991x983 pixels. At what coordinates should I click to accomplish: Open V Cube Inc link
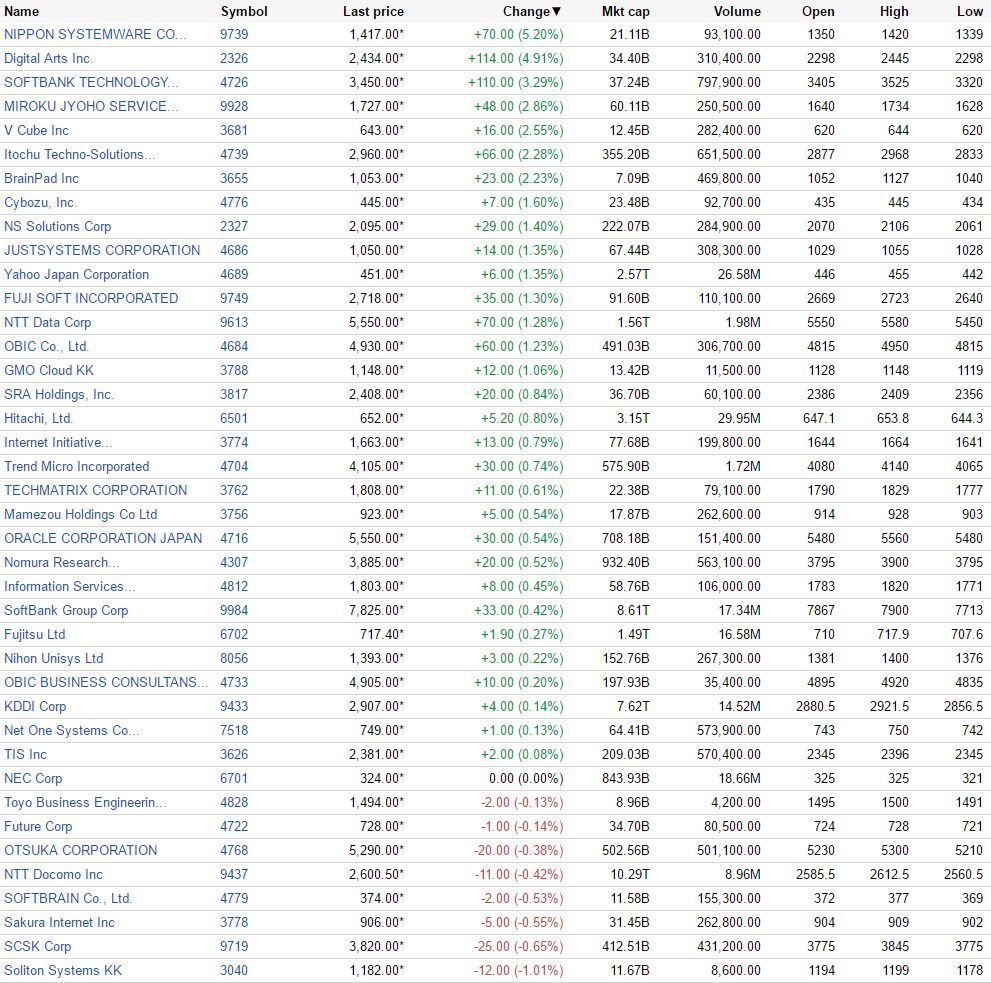[x=36, y=130]
